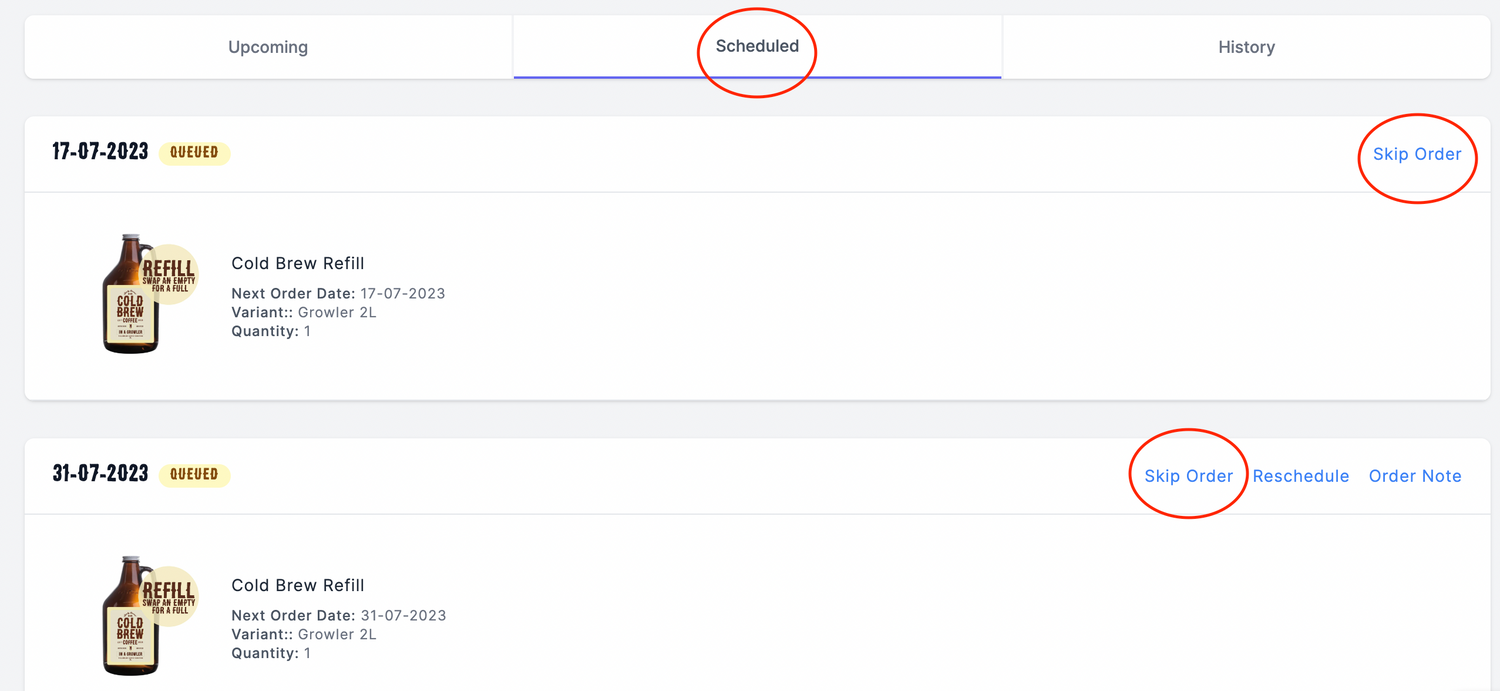Open the History tab

[1246, 47]
